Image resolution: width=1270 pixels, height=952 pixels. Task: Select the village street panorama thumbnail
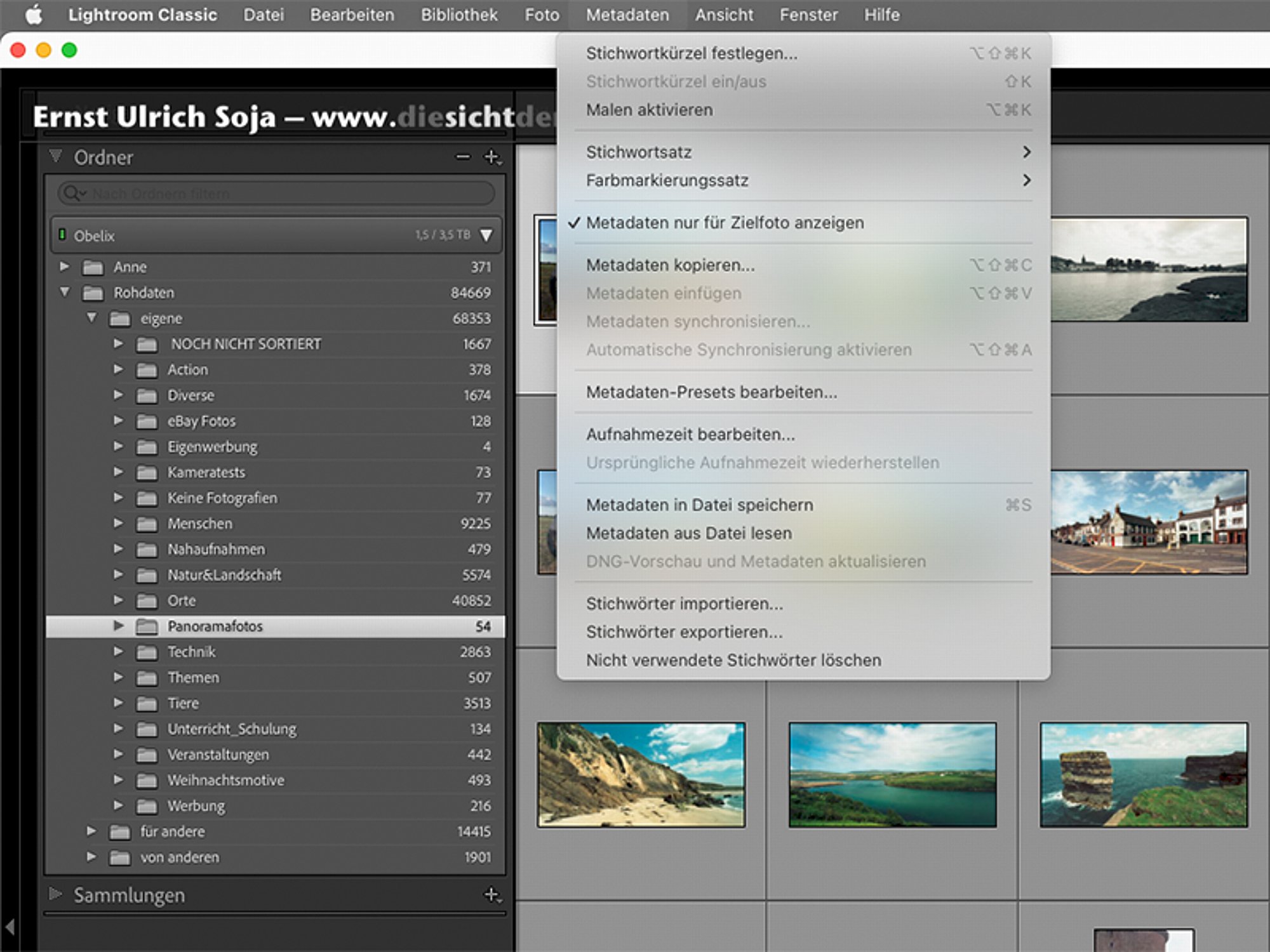1149,522
